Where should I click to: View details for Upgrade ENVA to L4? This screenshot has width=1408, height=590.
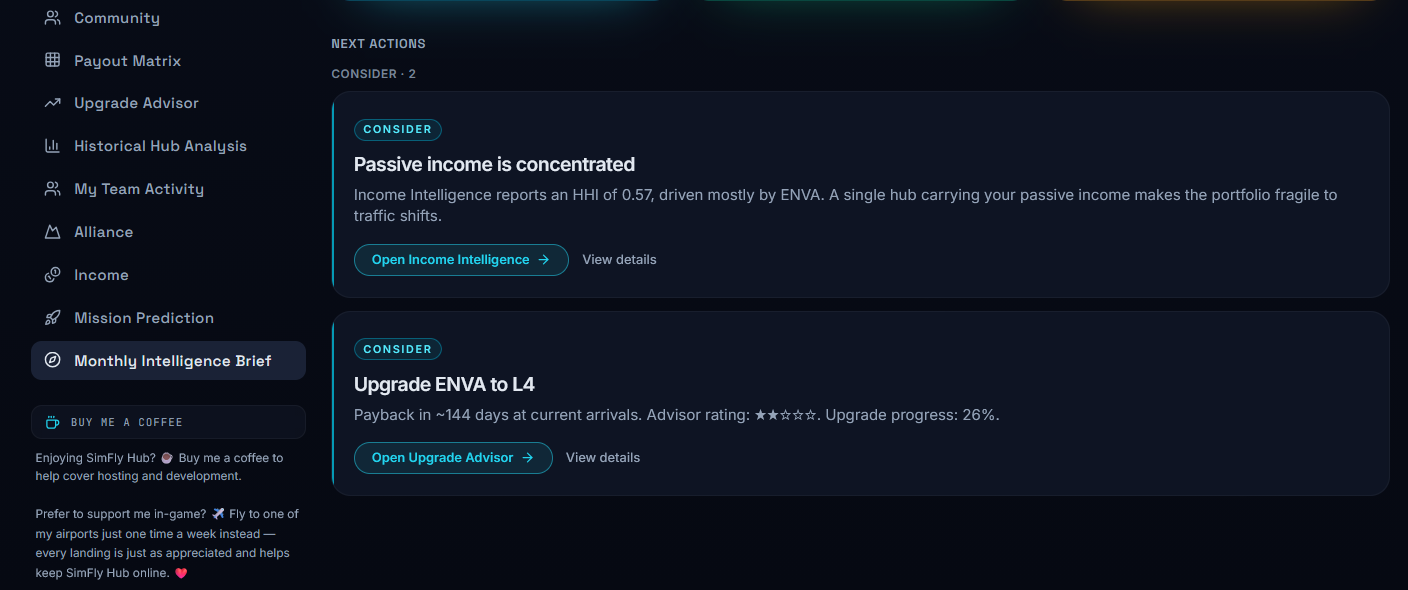603,458
